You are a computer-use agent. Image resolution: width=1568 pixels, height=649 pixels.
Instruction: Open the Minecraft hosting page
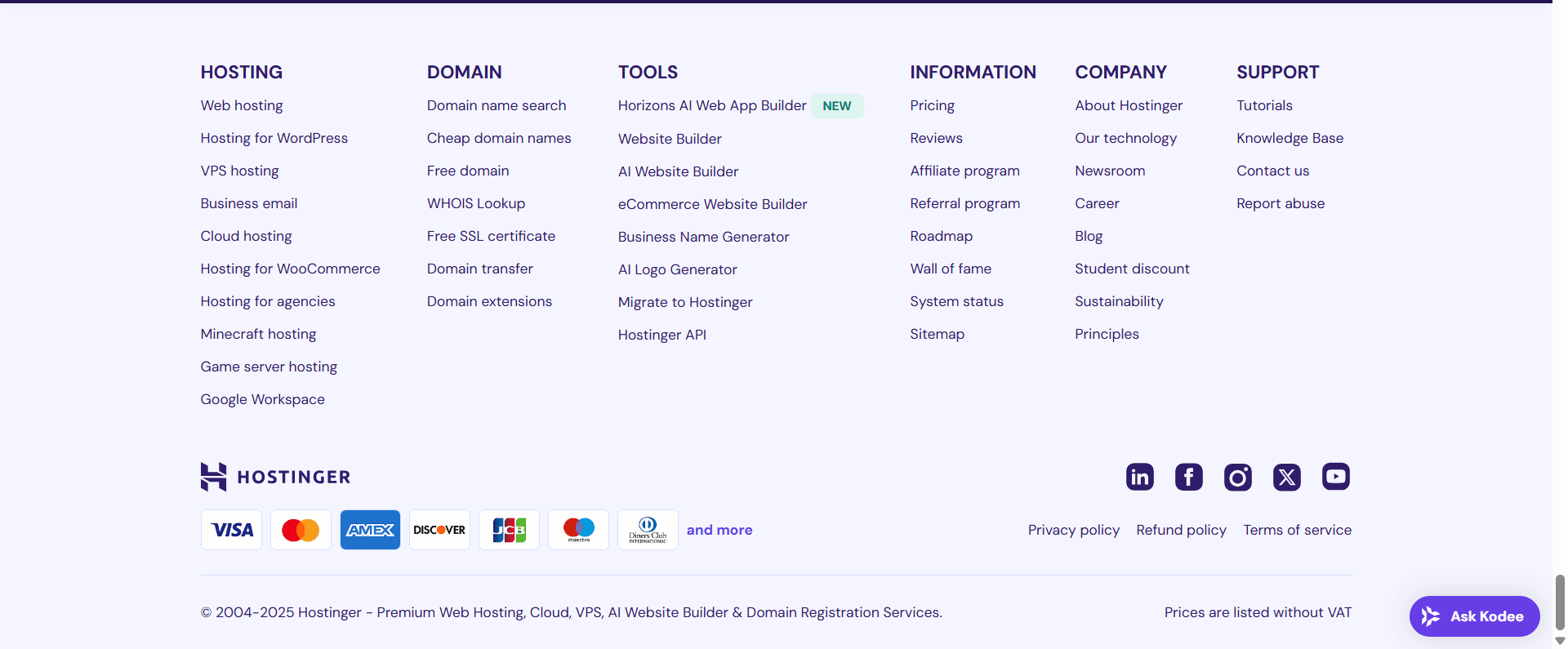point(258,334)
